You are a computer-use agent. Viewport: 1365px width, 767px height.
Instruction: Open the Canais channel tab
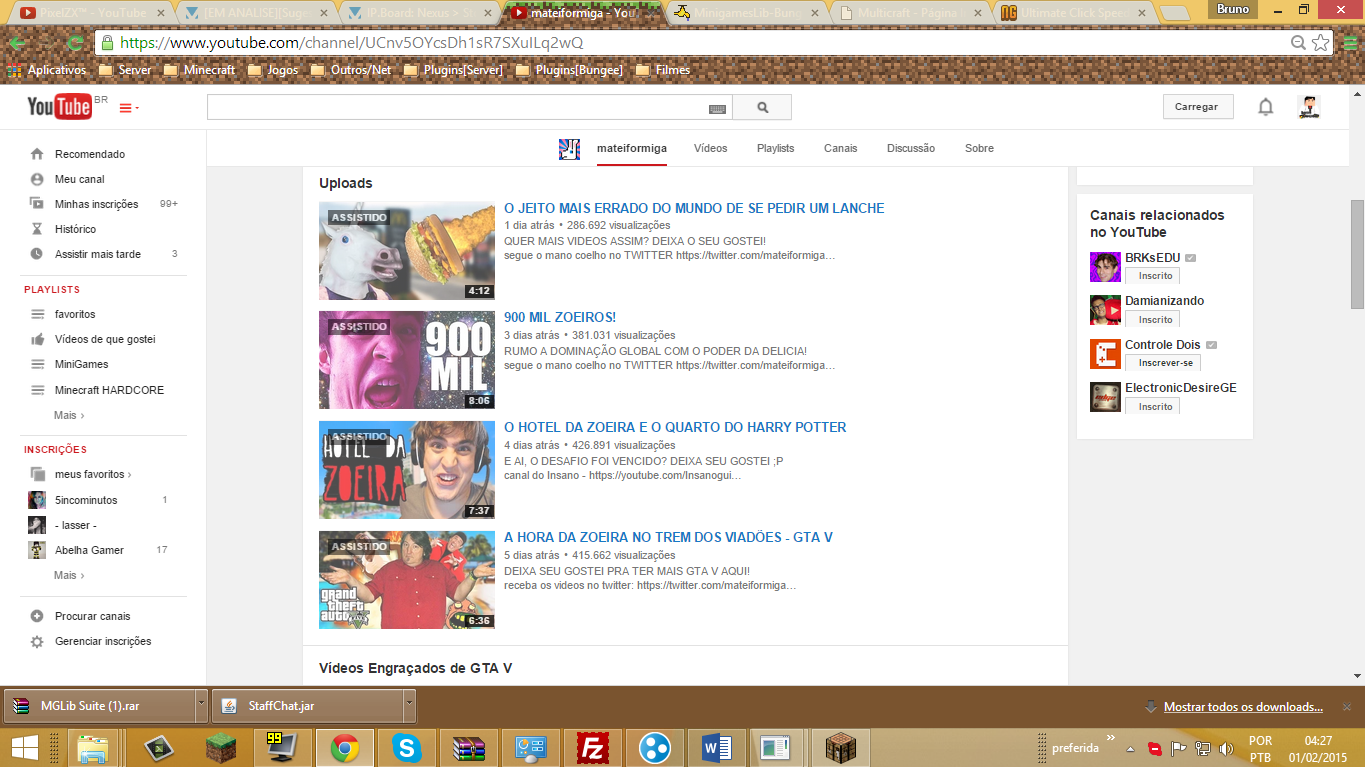pyautogui.click(x=841, y=148)
